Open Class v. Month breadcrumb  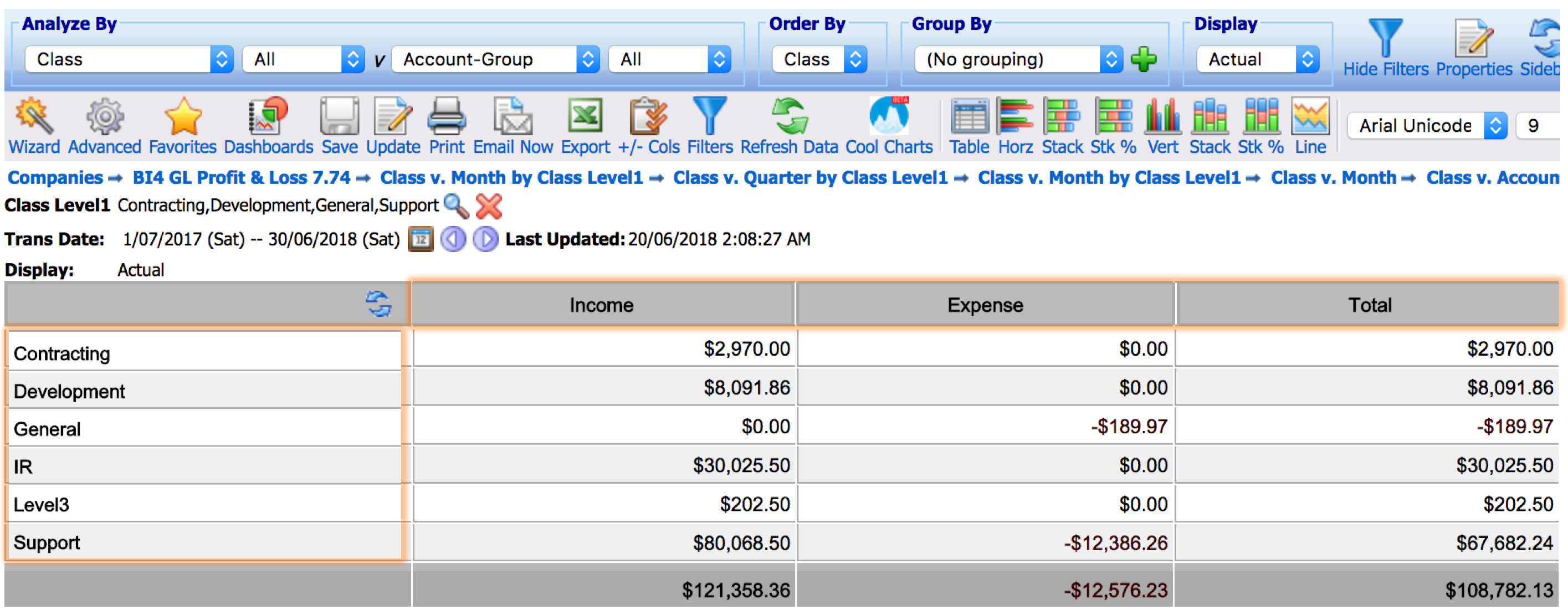(1333, 177)
